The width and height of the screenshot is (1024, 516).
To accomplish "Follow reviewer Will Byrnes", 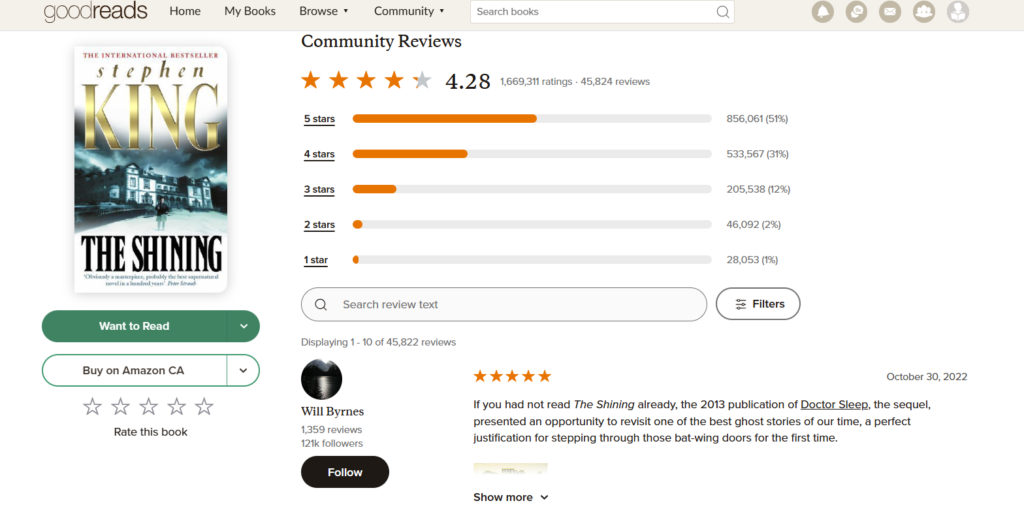I will (345, 472).
